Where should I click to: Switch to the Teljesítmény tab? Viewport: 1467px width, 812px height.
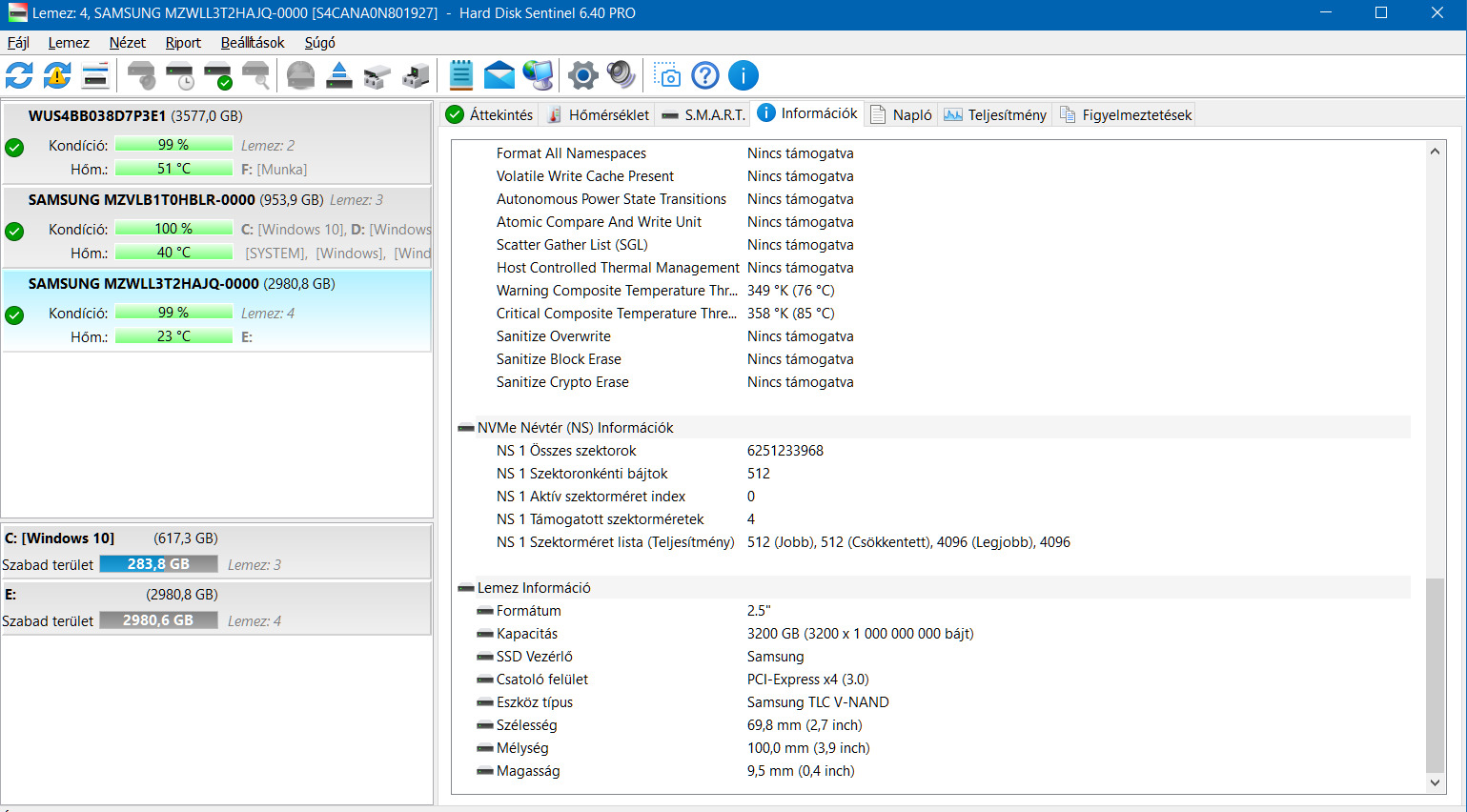coord(995,114)
